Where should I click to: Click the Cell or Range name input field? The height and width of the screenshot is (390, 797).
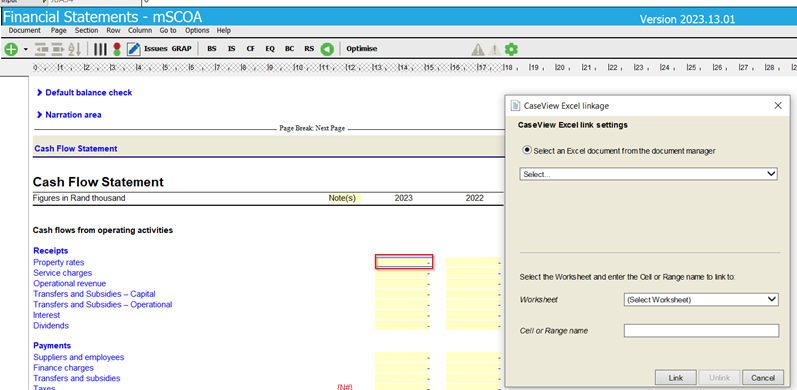coord(701,331)
